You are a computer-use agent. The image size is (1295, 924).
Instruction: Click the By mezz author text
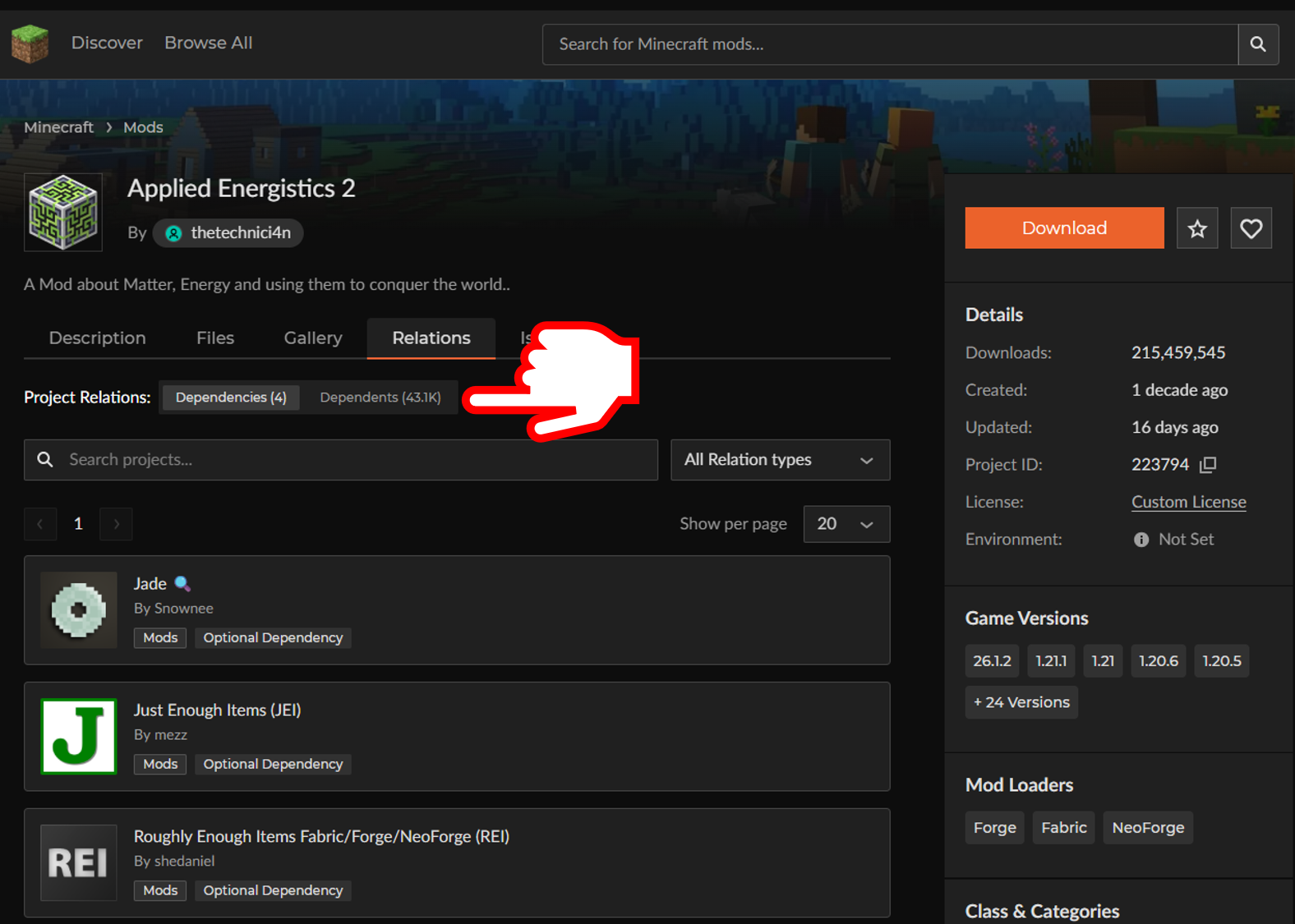click(160, 735)
